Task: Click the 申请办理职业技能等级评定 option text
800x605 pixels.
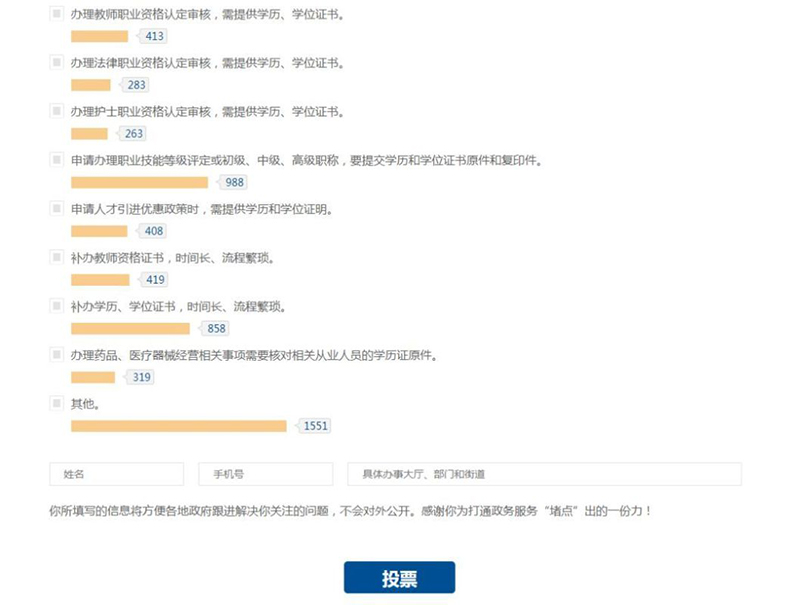Action: [306, 161]
